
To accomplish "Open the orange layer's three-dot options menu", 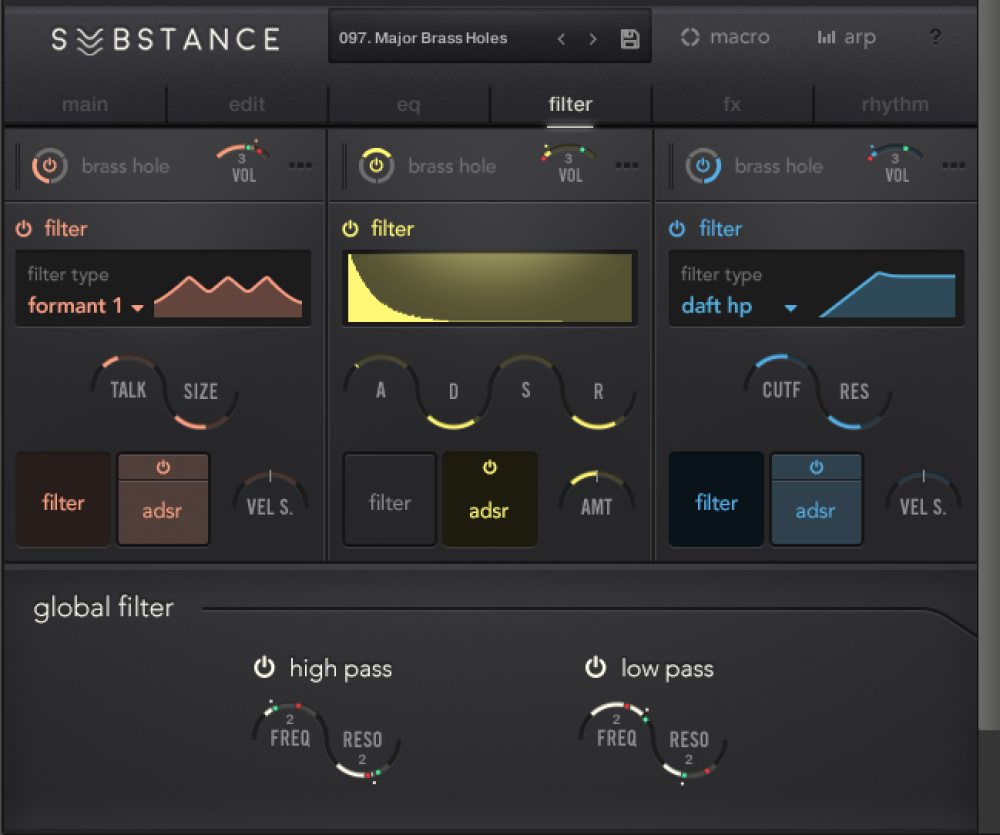I will tap(300, 166).
